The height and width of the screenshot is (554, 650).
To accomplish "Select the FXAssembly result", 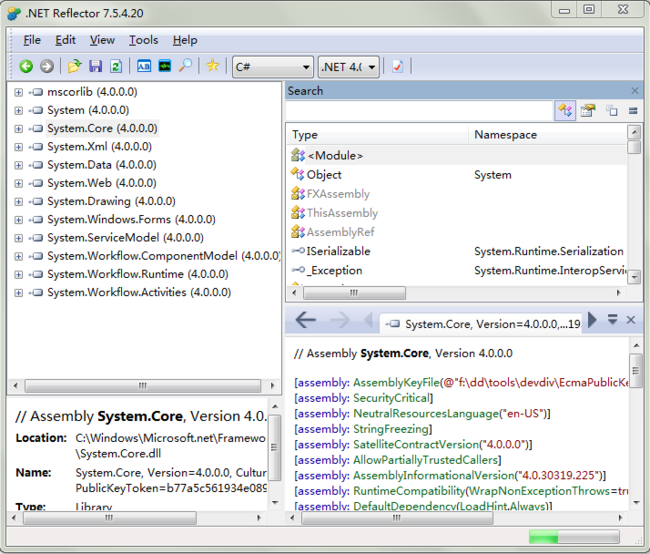I will (x=338, y=194).
